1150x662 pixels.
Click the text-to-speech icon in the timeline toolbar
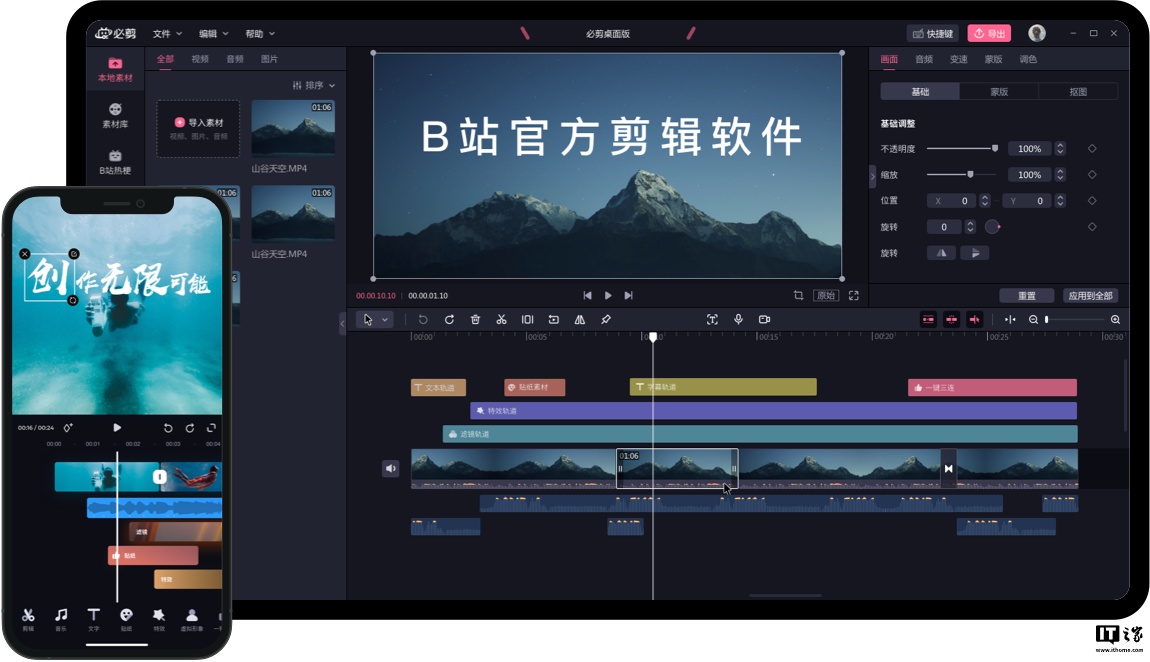(712, 319)
